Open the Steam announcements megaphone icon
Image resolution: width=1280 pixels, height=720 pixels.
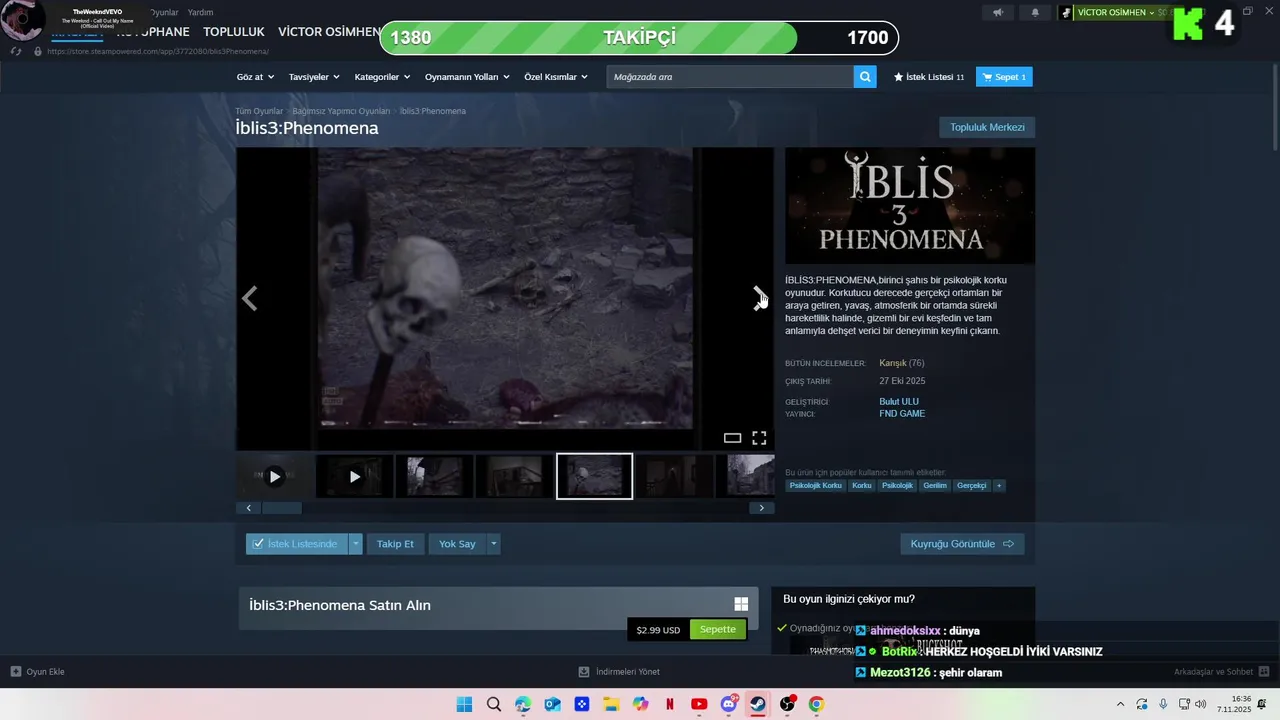pyautogui.click(x=997, y=13)
